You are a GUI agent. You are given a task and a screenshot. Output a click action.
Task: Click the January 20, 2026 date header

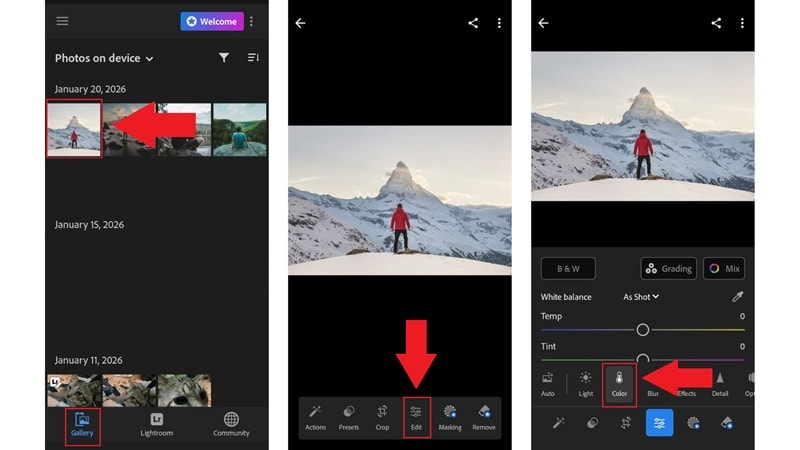[90, 89]
